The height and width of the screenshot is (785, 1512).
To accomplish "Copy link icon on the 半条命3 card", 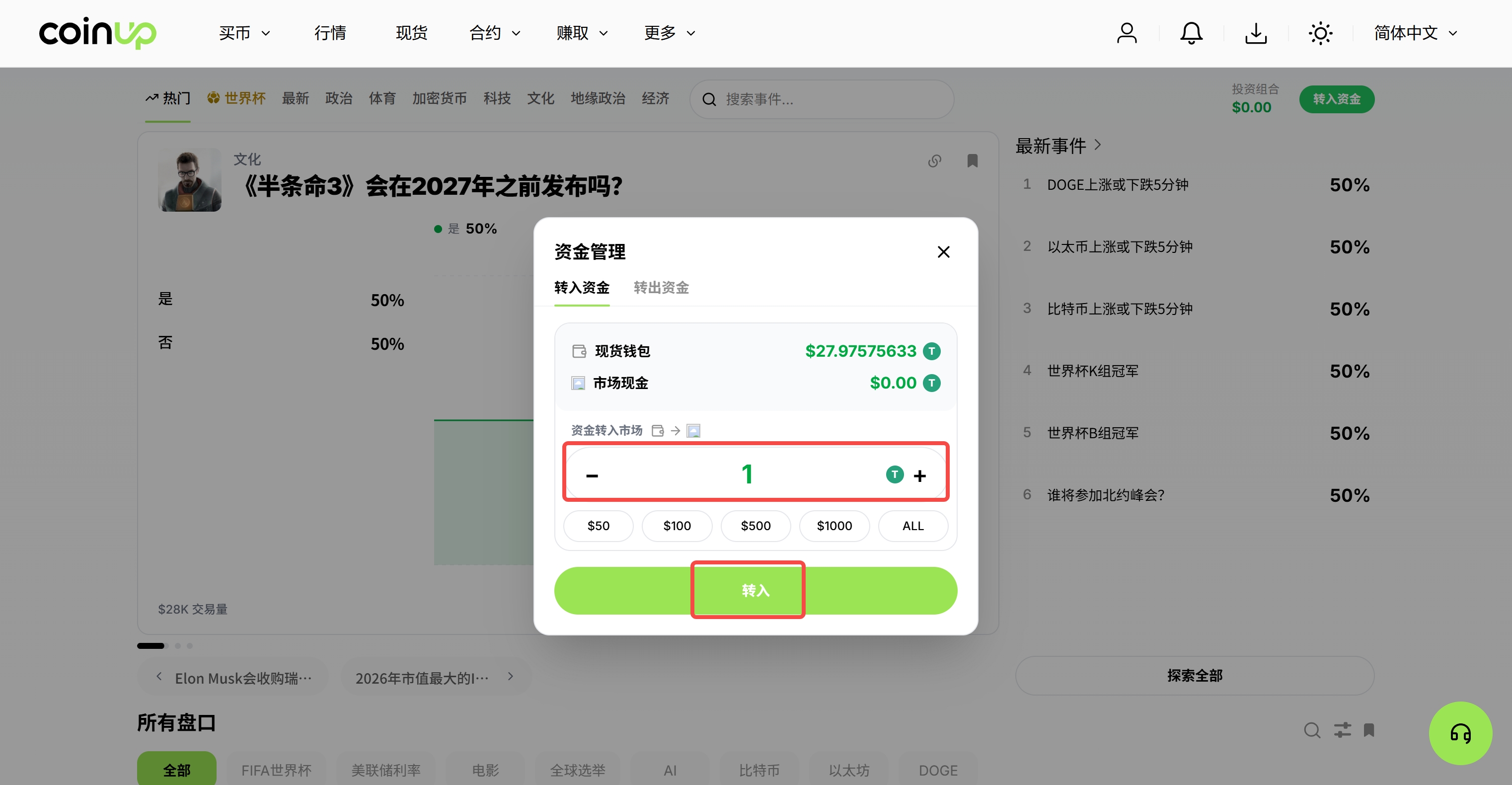I will (x=934, y=161).
